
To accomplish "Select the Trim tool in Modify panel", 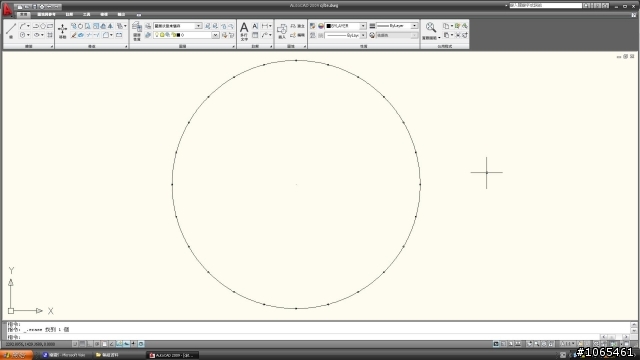I will pyautogui.click(x=89, y=35).
